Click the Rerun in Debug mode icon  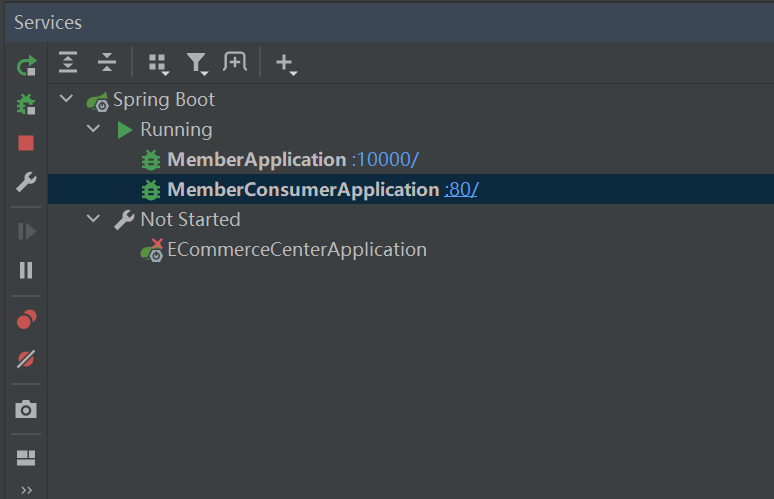(x=27, y=104)
